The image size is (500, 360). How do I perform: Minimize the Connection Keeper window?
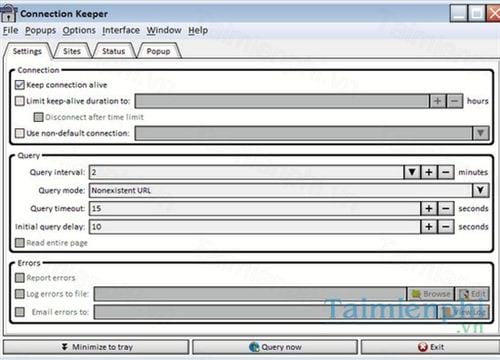click(458, 13)
